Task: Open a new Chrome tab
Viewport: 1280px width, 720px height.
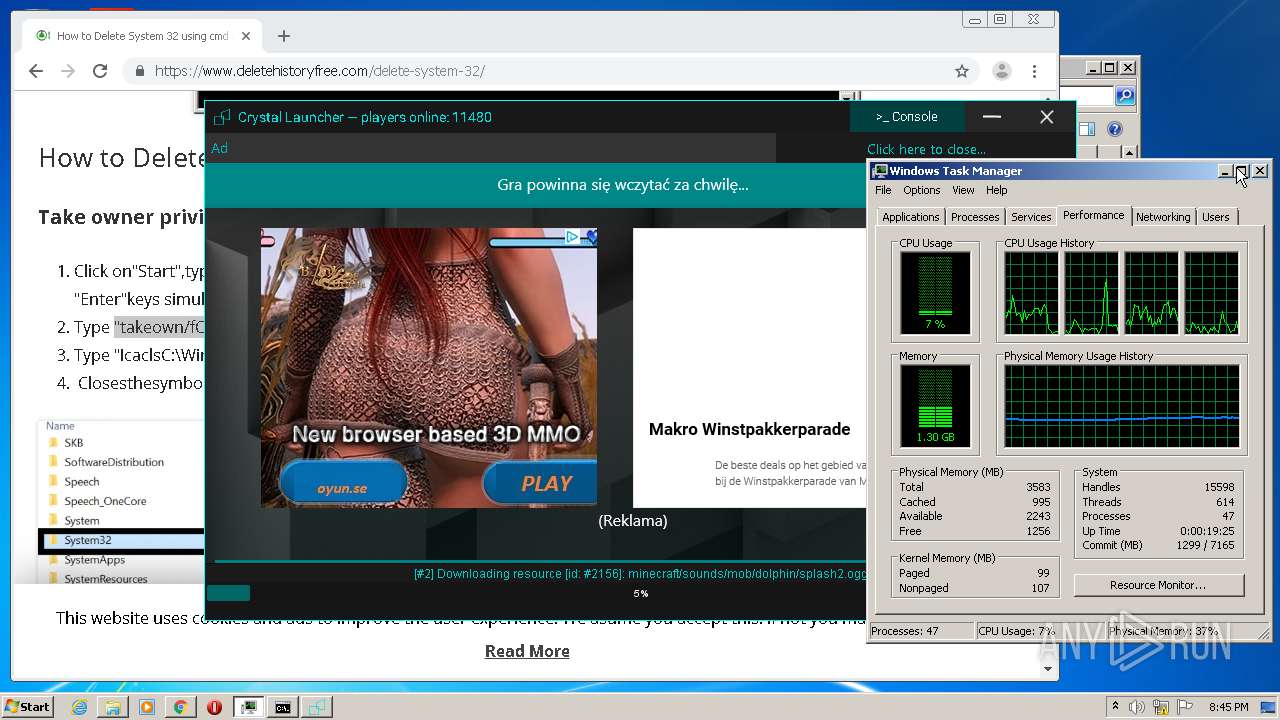Action: (284, 36)
